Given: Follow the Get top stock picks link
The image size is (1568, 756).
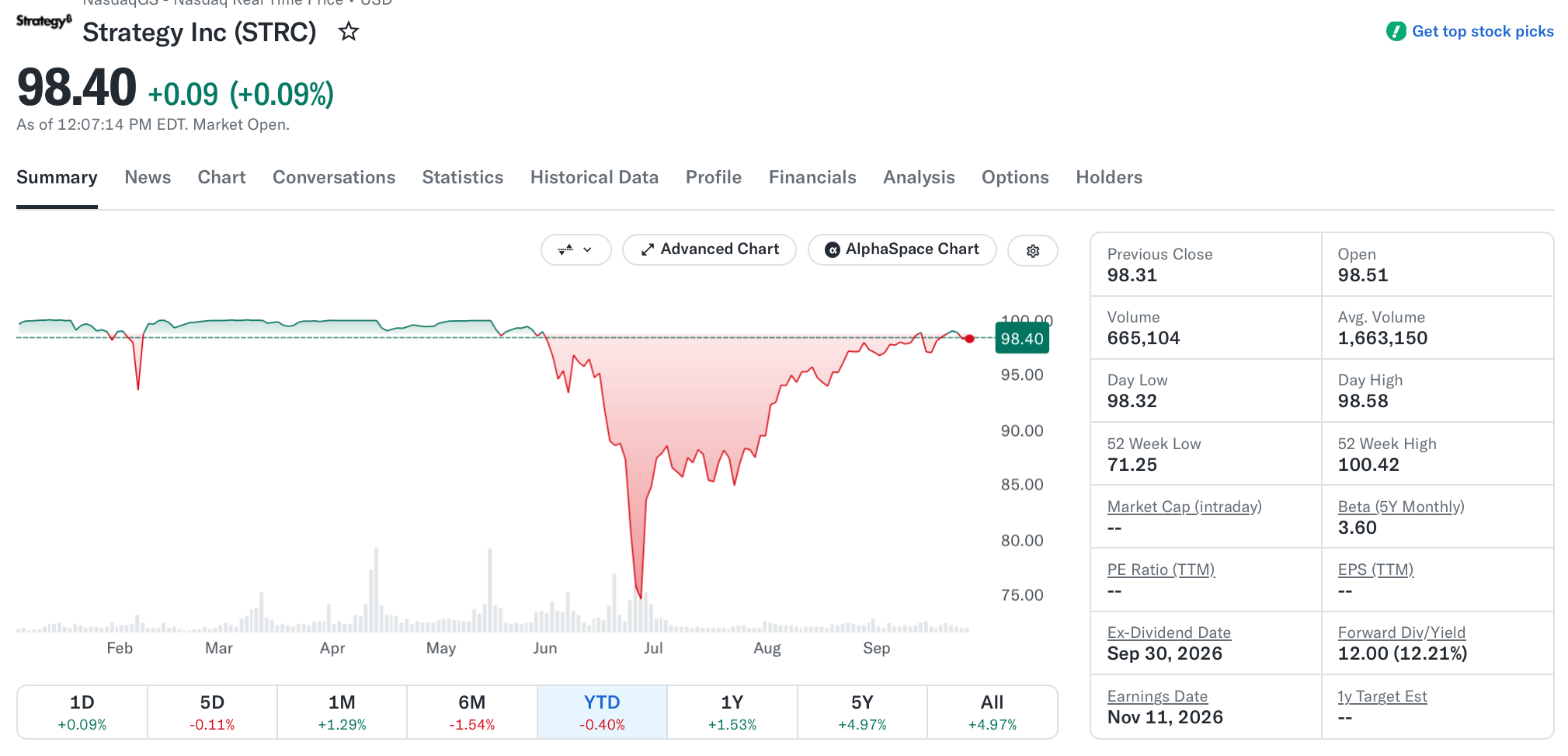Looking at the screenshot, I should pyautogui.click(x=1483, y=31).
